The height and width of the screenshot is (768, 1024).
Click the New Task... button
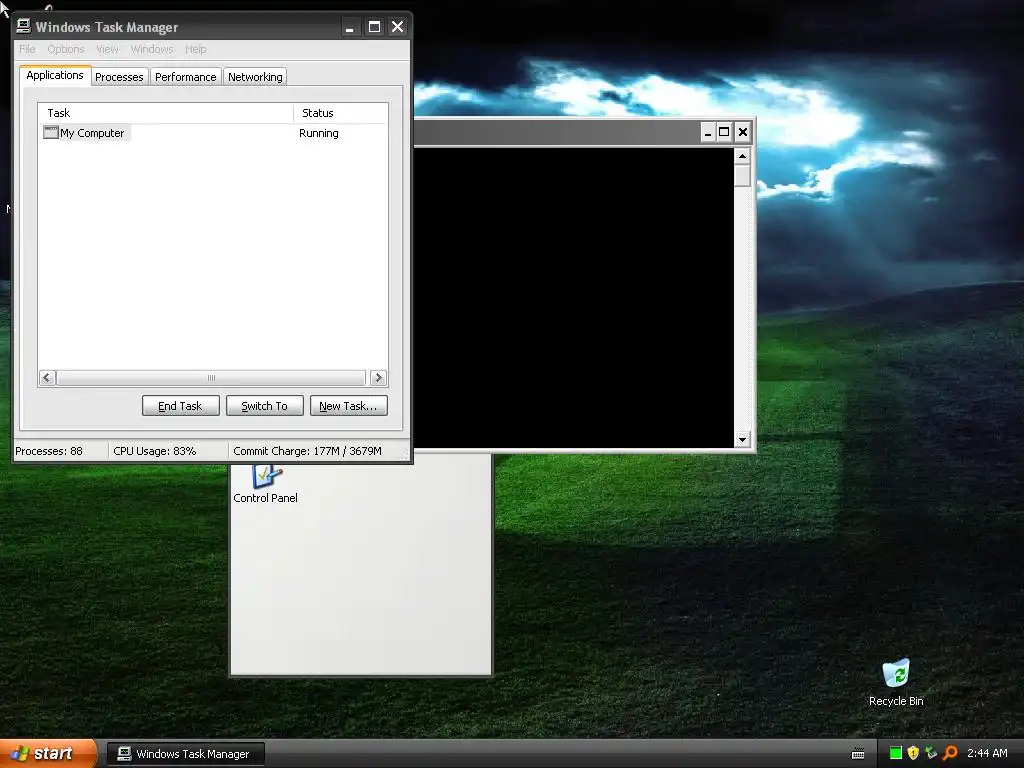click(349, 406)
